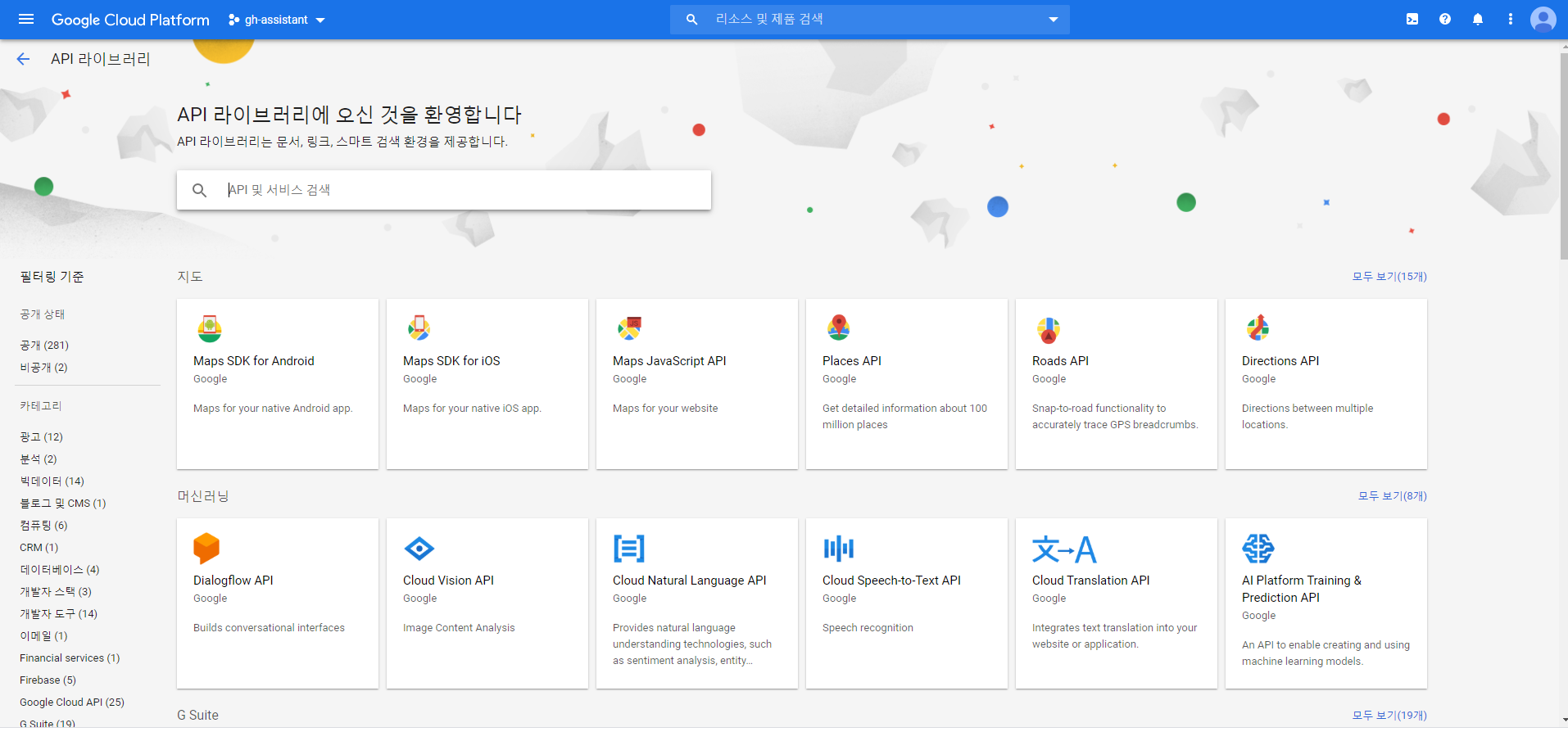1568x732 pixels.
Task: Click the API 라이브러리 page title
Action: coord(101,59)
